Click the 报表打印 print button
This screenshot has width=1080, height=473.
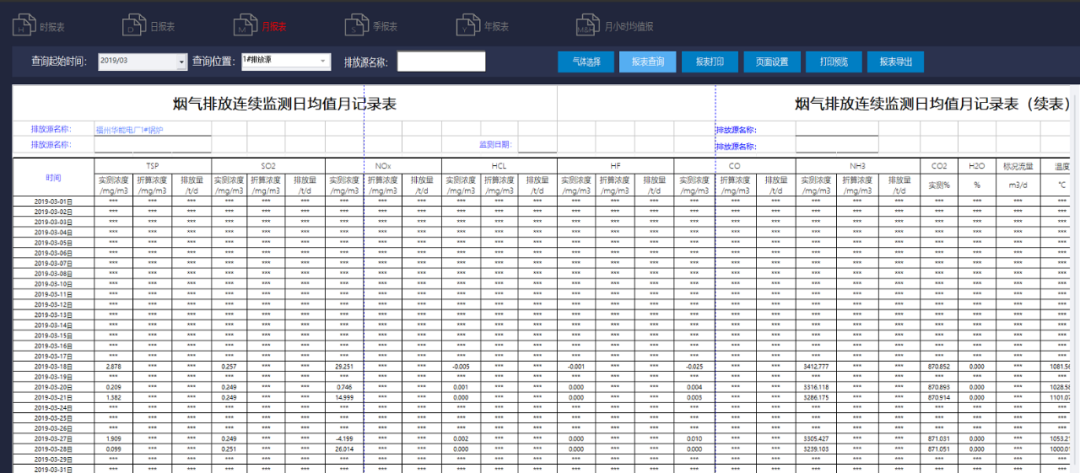[710, 62]
